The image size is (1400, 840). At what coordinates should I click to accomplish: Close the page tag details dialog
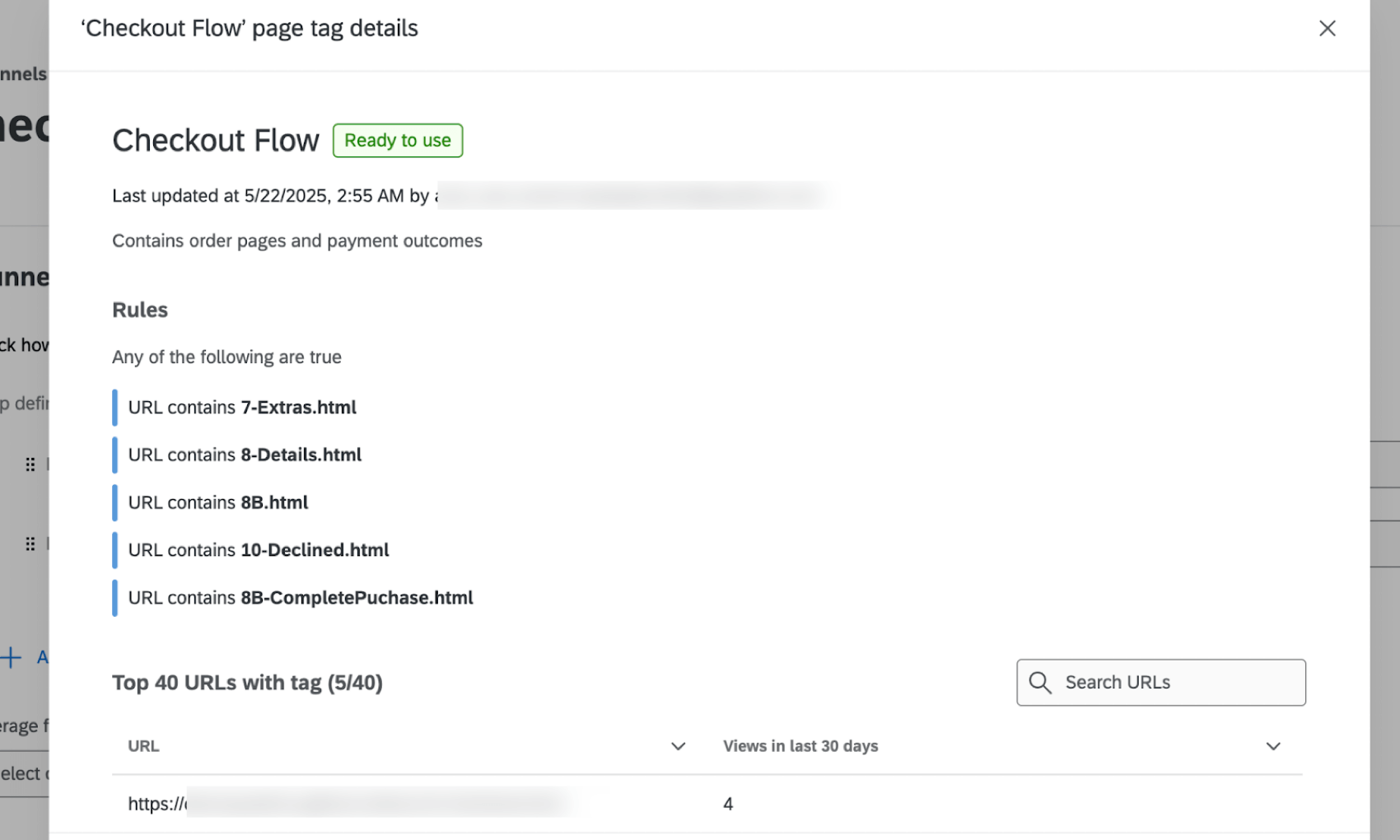point(1328,28)
